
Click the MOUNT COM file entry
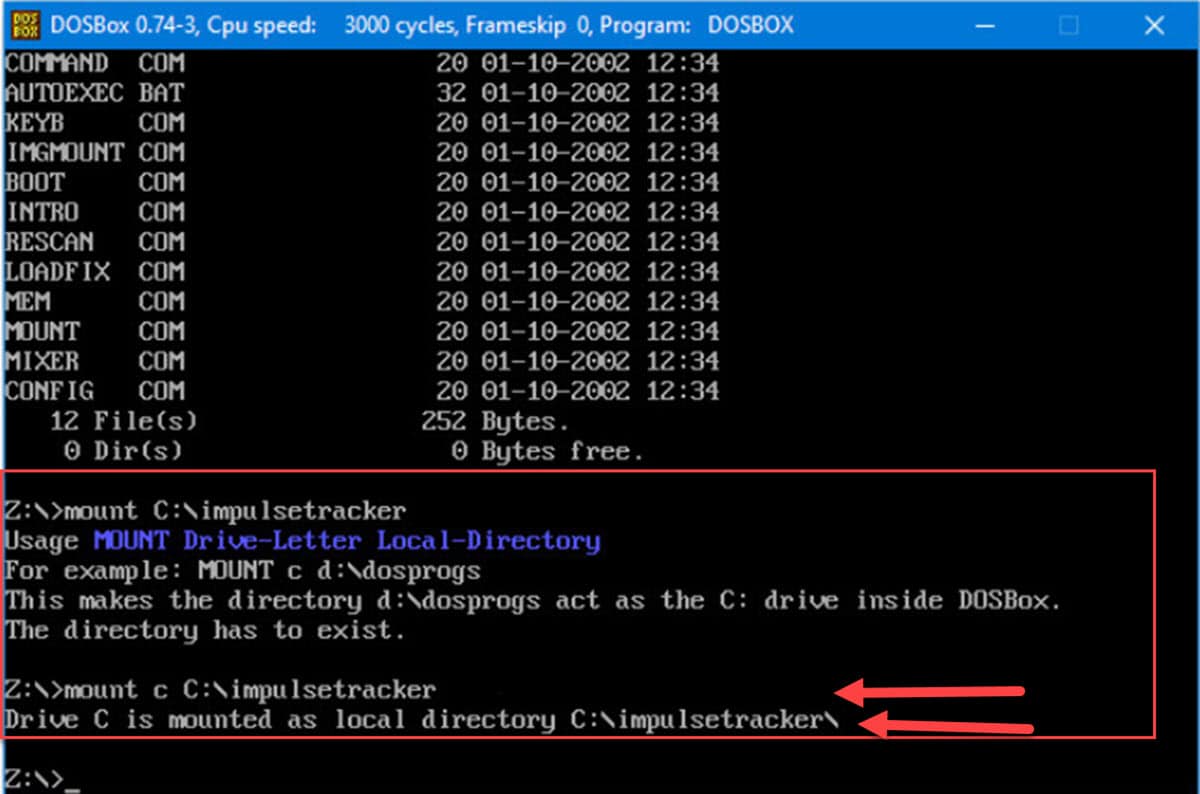pos(95,331)
